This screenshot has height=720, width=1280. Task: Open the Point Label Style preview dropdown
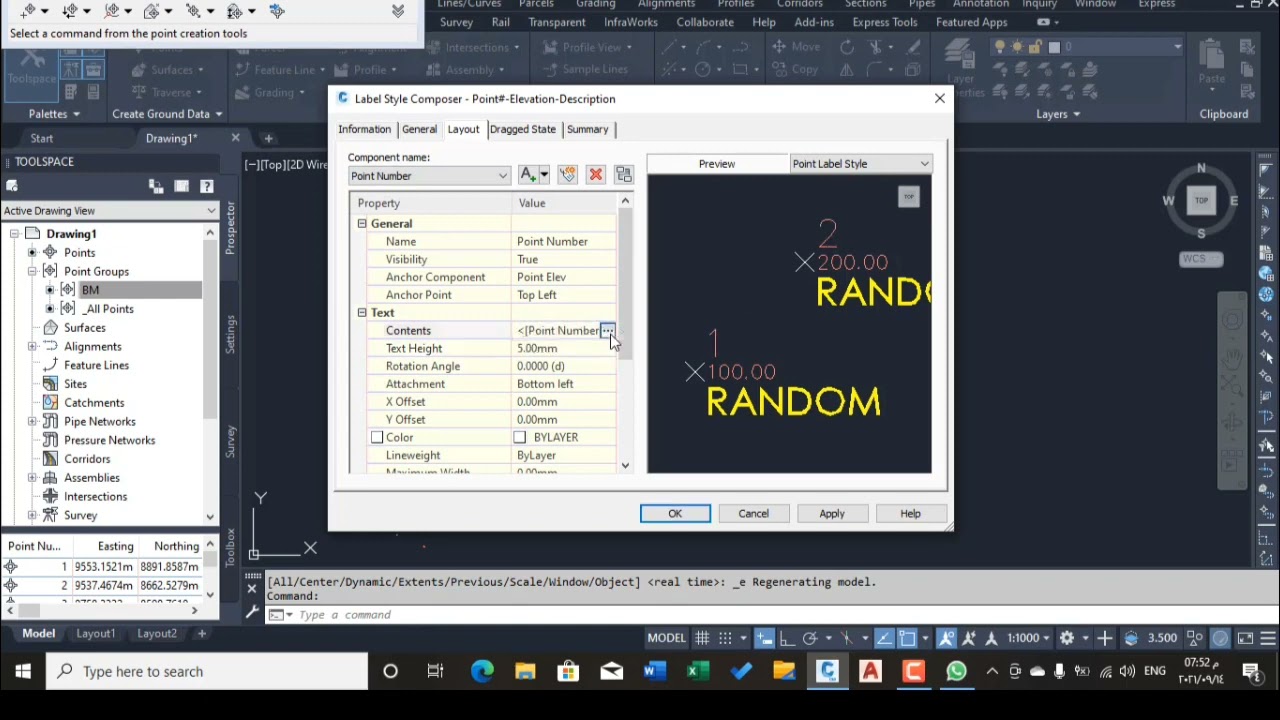(x=860, y=164)
